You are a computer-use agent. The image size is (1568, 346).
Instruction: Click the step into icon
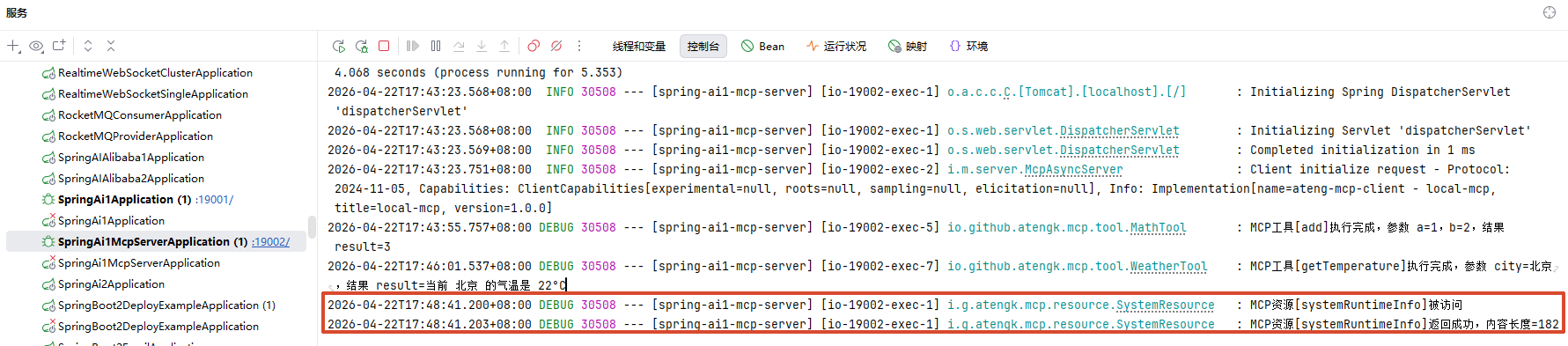tap(482, 46)
